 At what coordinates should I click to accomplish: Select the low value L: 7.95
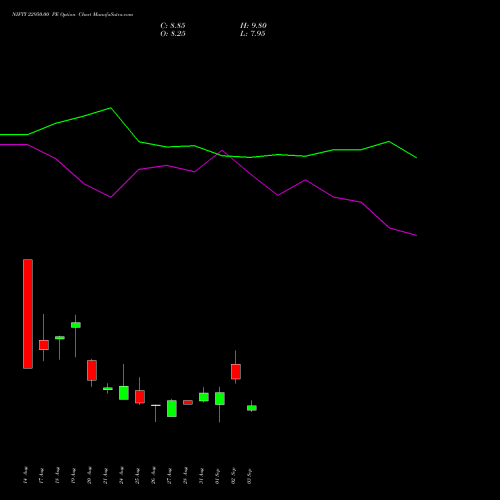[x=253, y=34]
